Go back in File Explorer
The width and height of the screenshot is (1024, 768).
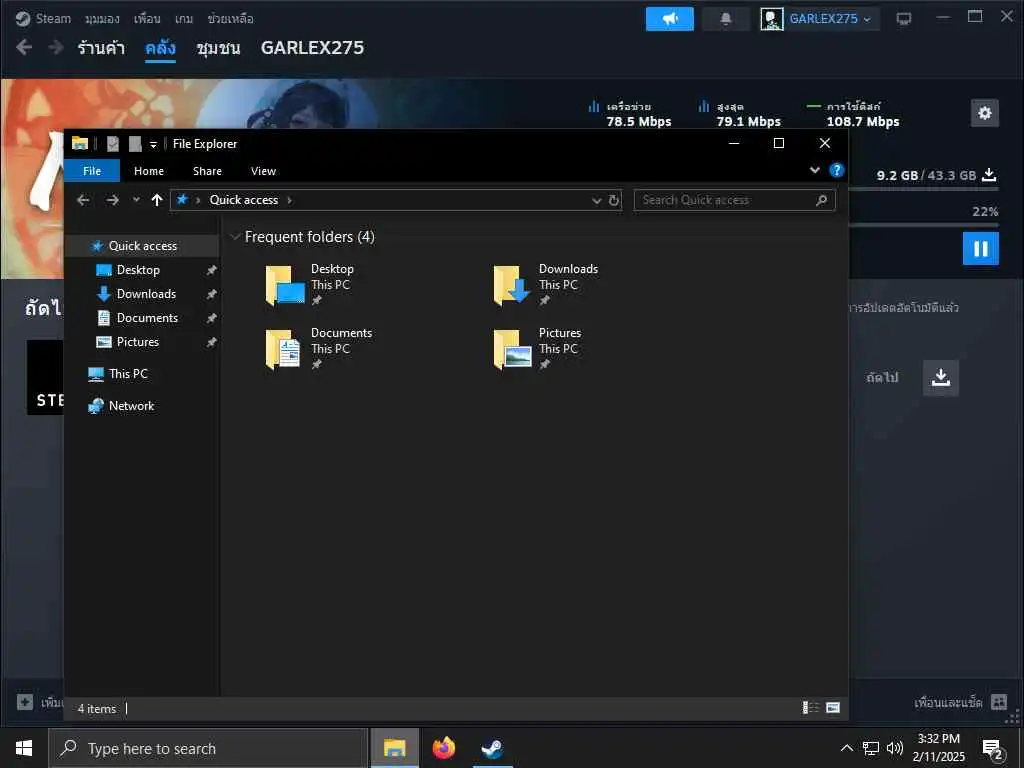(83, 200)
